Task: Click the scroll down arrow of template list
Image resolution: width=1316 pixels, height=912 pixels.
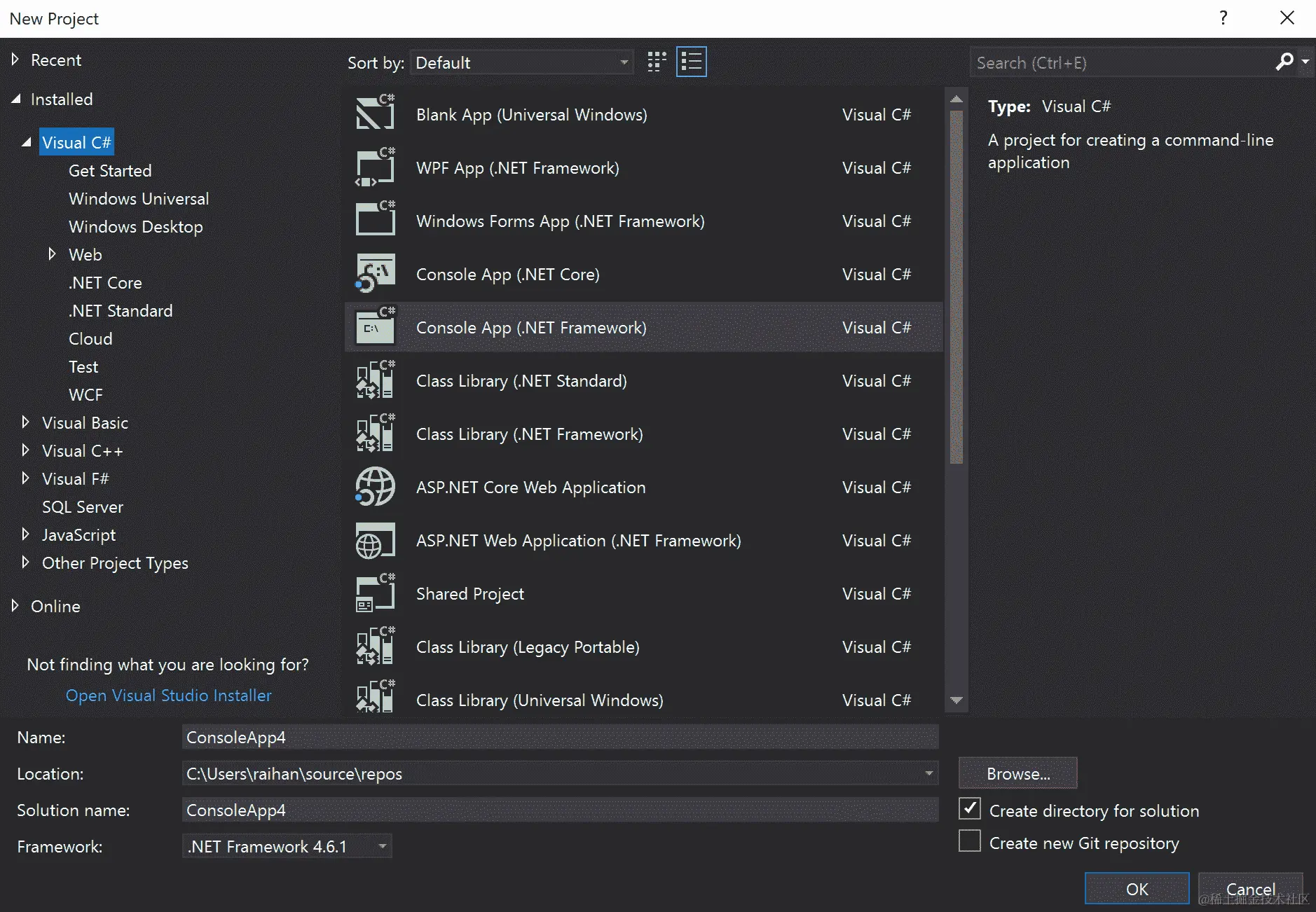Action: pyautogui.click(x=957, y=700)
